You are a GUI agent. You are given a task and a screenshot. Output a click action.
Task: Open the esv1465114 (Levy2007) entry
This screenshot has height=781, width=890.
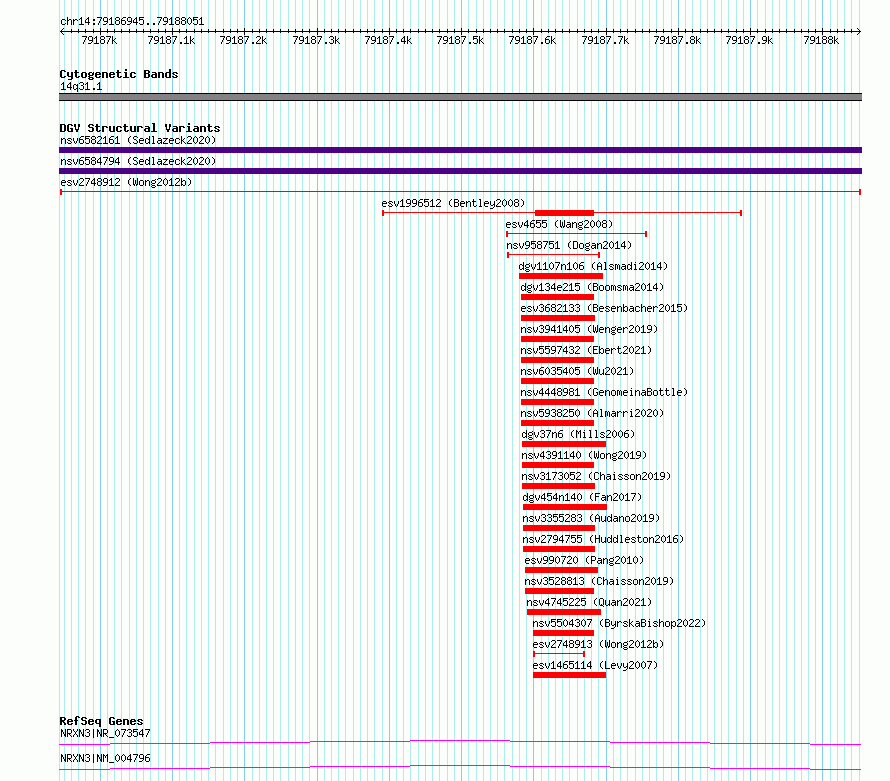(x=595, y=665)
